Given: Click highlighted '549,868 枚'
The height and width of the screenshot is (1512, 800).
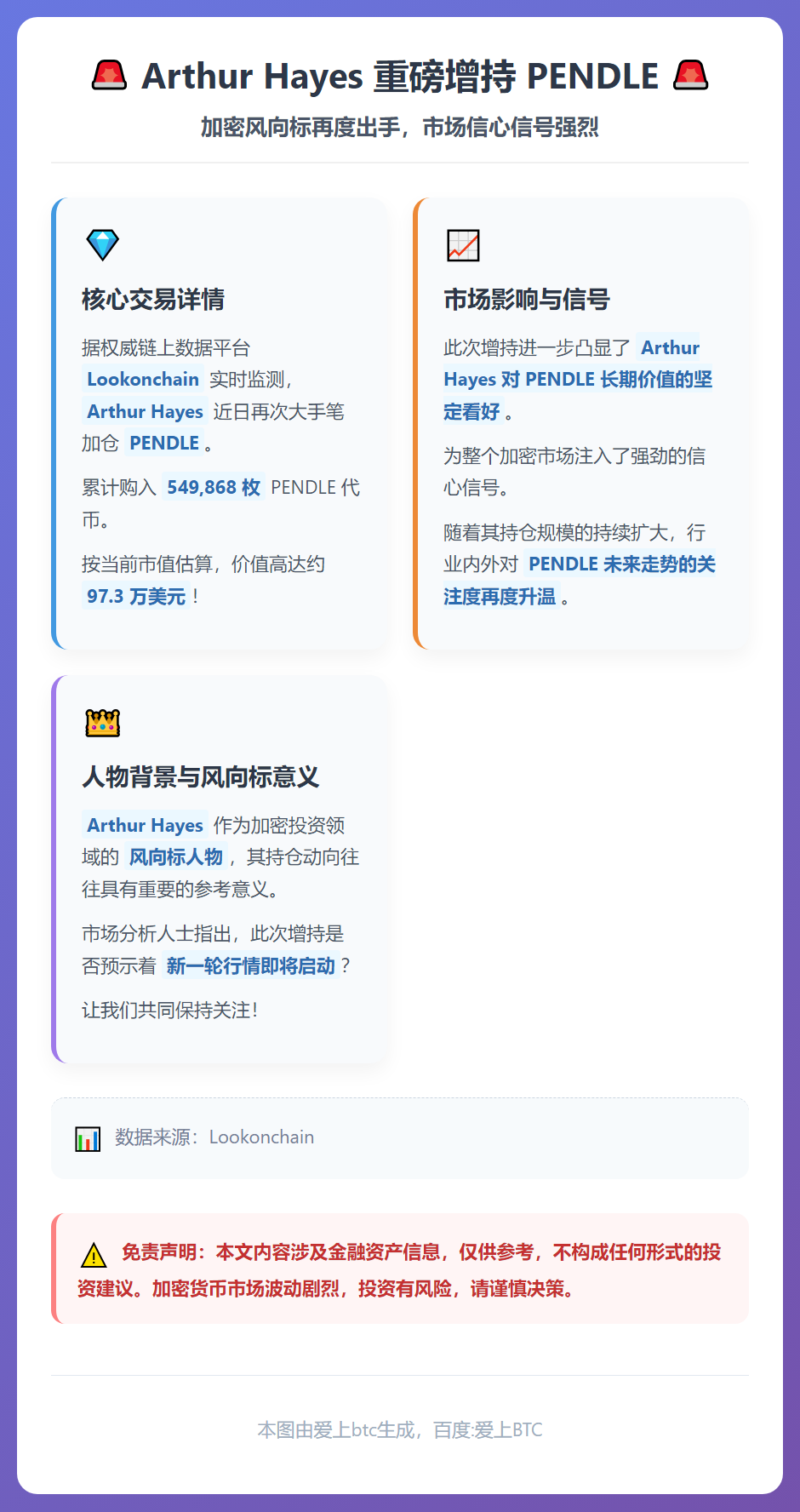Looking at the screenshot, I should tap(214, 488).
